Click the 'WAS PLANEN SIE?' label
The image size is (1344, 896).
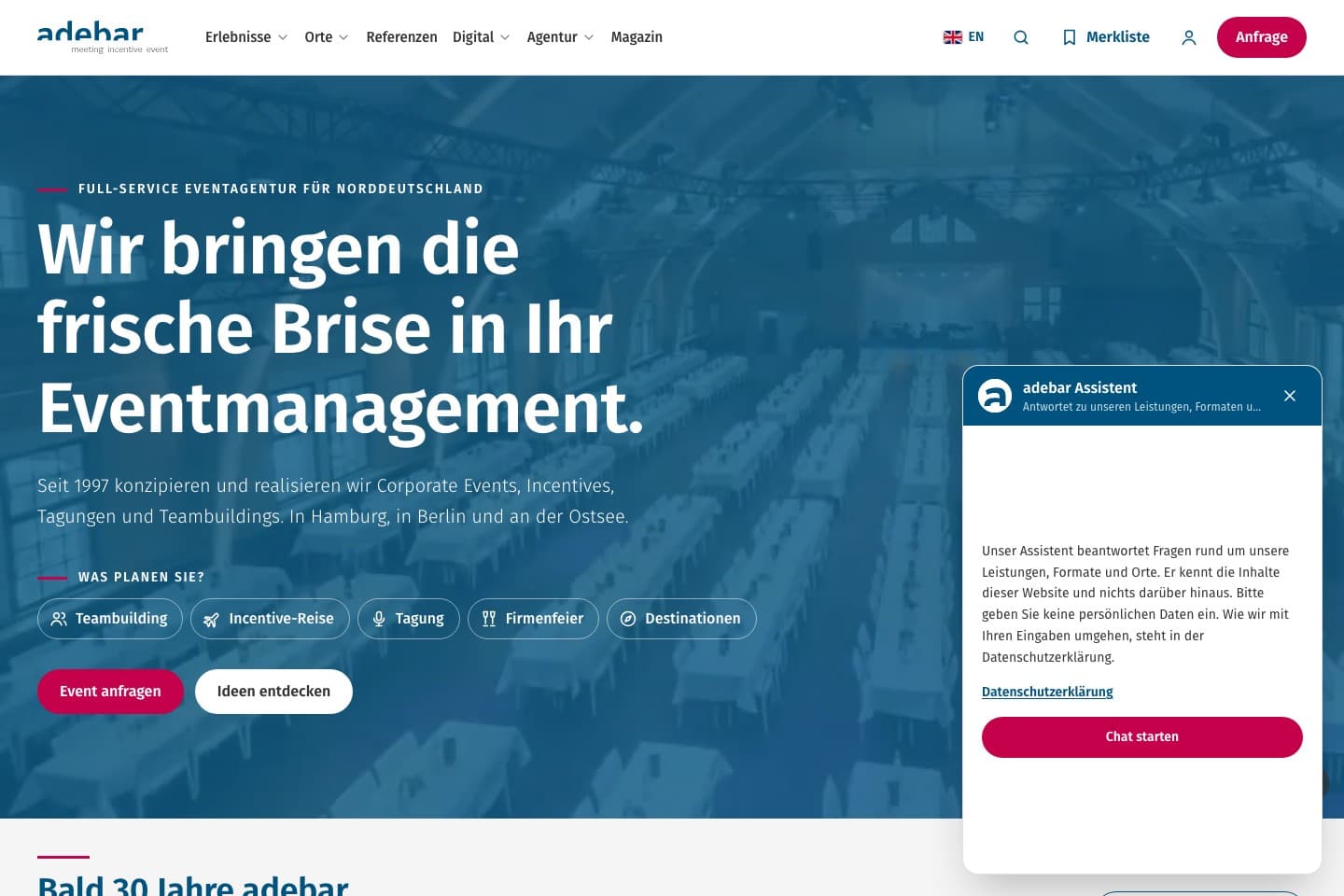[x=141, y=578]
